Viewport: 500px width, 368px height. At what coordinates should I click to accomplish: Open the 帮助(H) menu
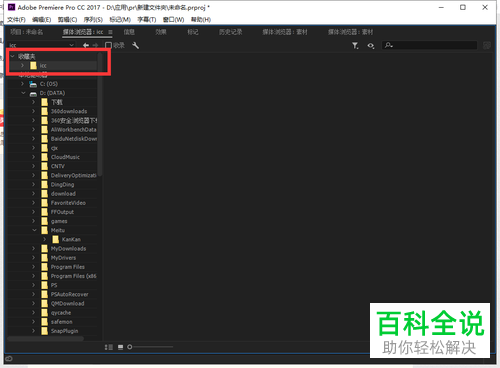click(x=201, y=20)
